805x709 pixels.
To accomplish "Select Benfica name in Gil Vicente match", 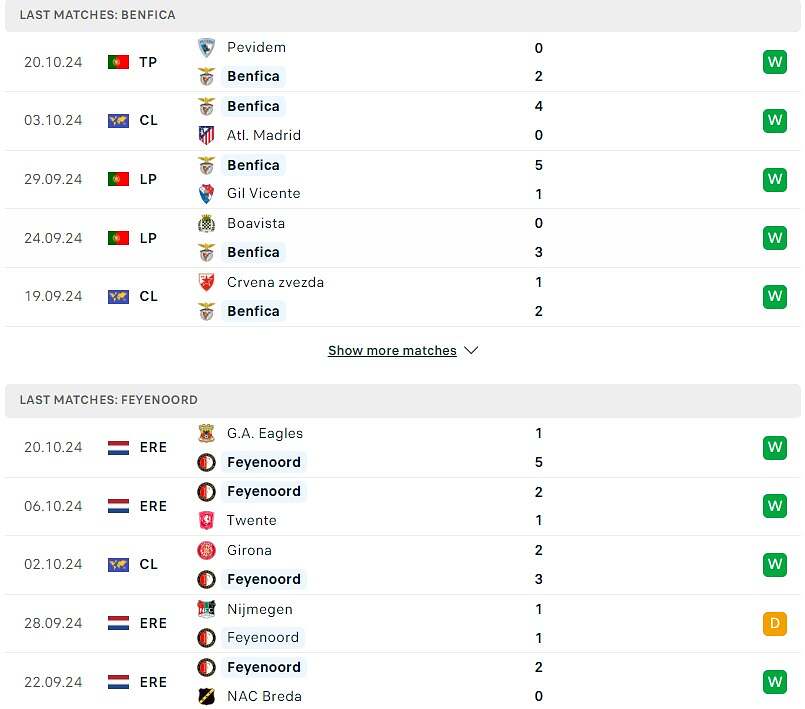I will (x=254, y=165).
